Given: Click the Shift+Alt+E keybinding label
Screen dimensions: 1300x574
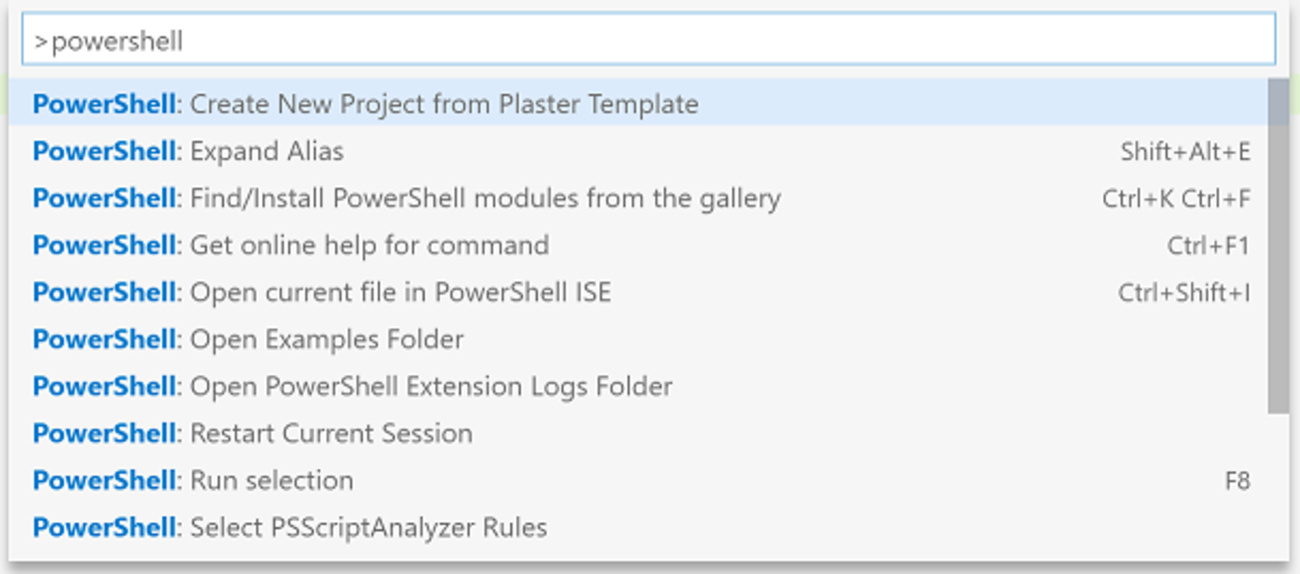Looking at the screenshot, I should point(1185,152).
